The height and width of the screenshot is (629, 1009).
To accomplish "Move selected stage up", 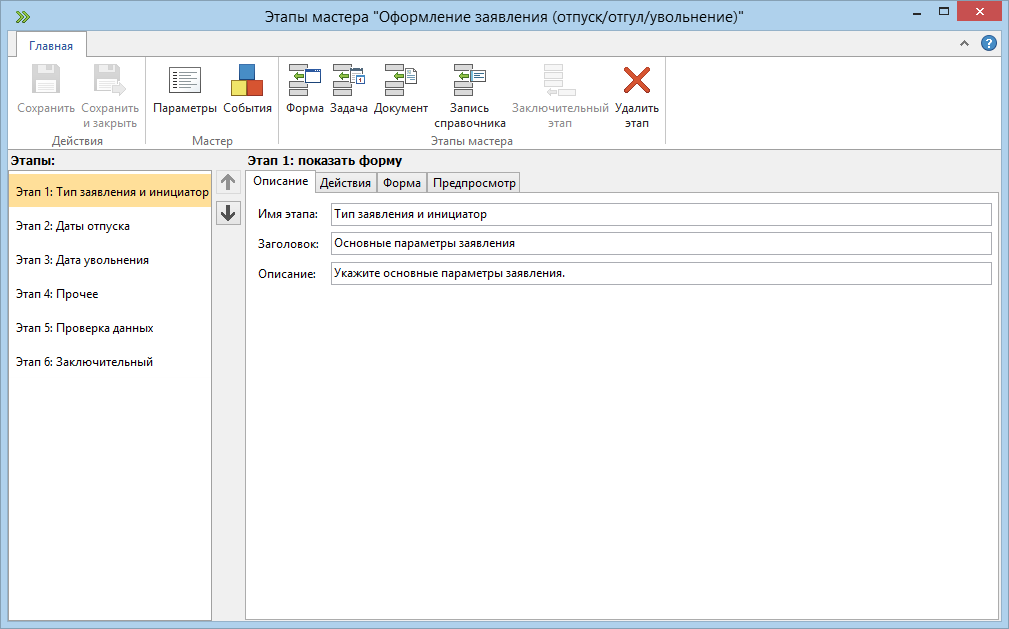I will click(228, 182).
